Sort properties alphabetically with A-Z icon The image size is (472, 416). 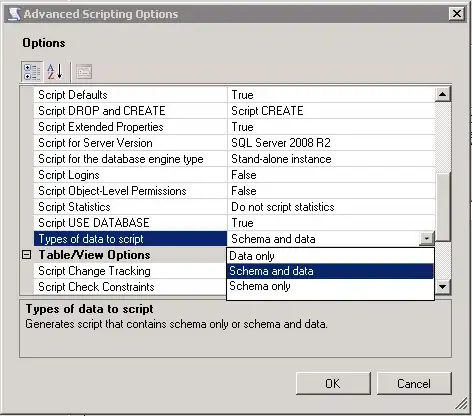click(55, 72)
